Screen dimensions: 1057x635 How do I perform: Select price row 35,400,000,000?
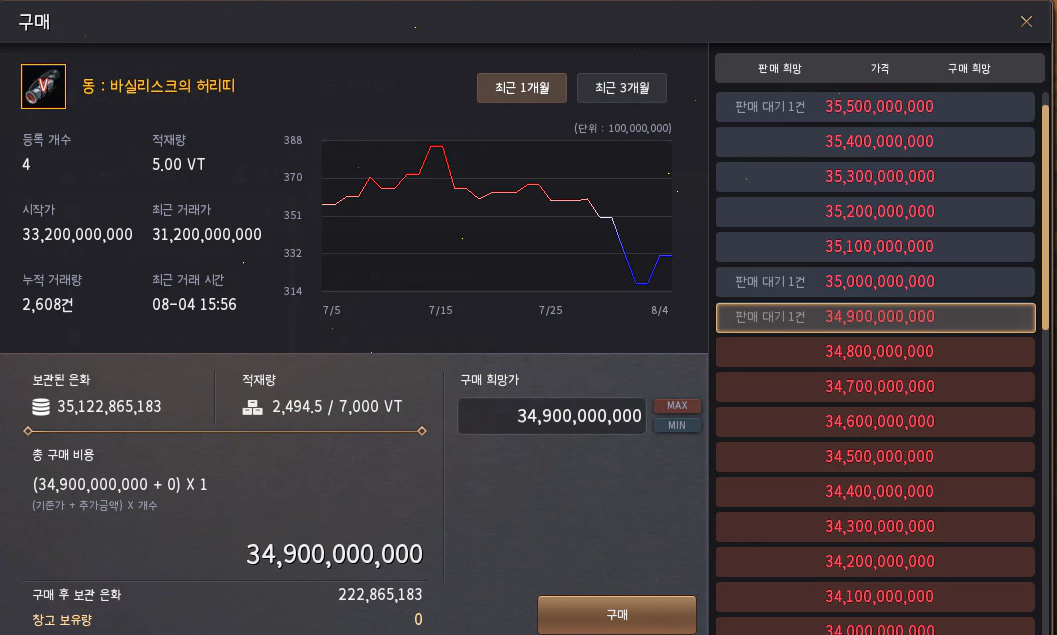click(x=875, y=142)
